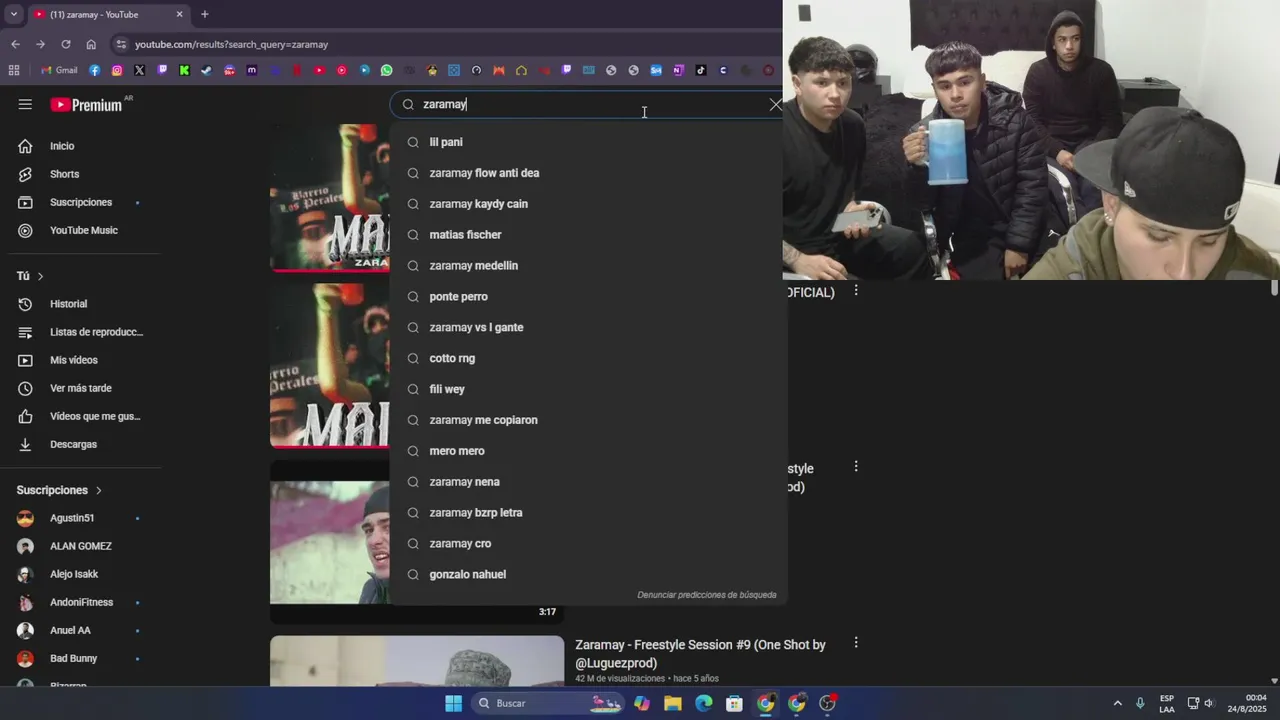The image size is (1280, 720).
Task: Click the Historial clock icon
Action: click(26, 304)
